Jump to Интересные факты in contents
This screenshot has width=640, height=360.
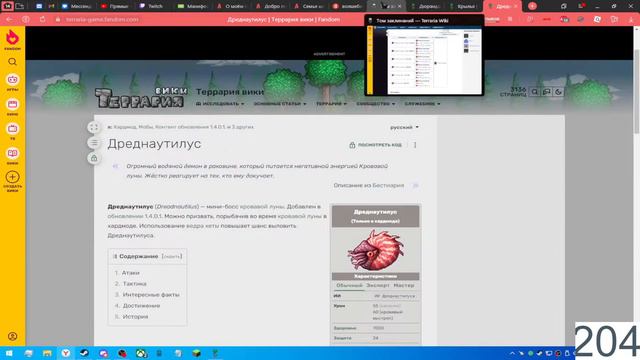click(151, 295)
